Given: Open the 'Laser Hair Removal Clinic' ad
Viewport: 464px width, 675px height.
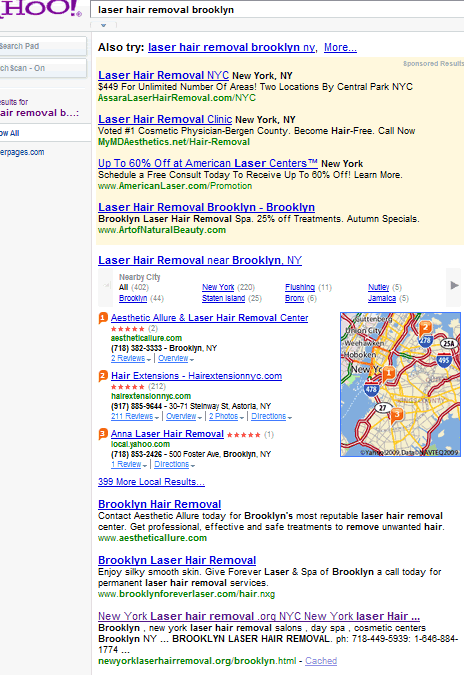Looking at the screenshot, I should [165, 119].
